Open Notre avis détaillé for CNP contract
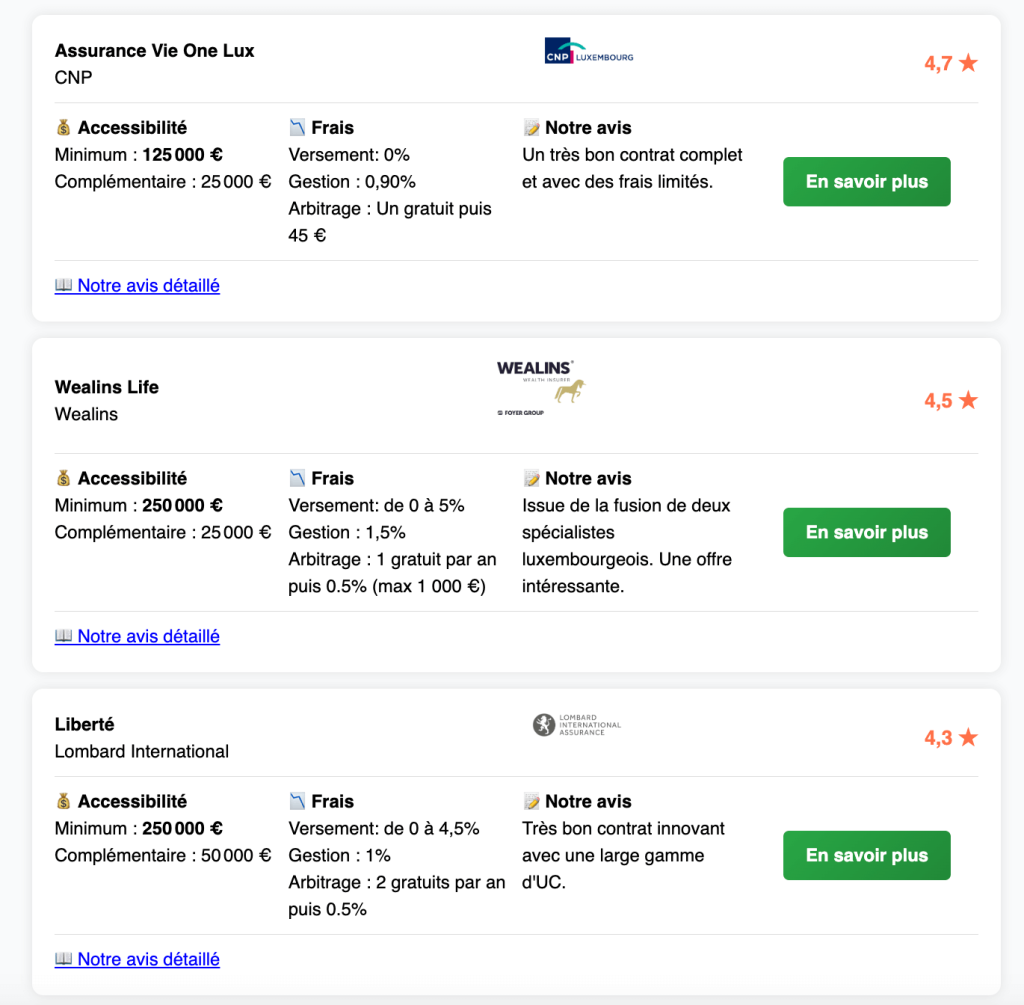This screenshot has width=1024, height=1005. tap(148, 286)
